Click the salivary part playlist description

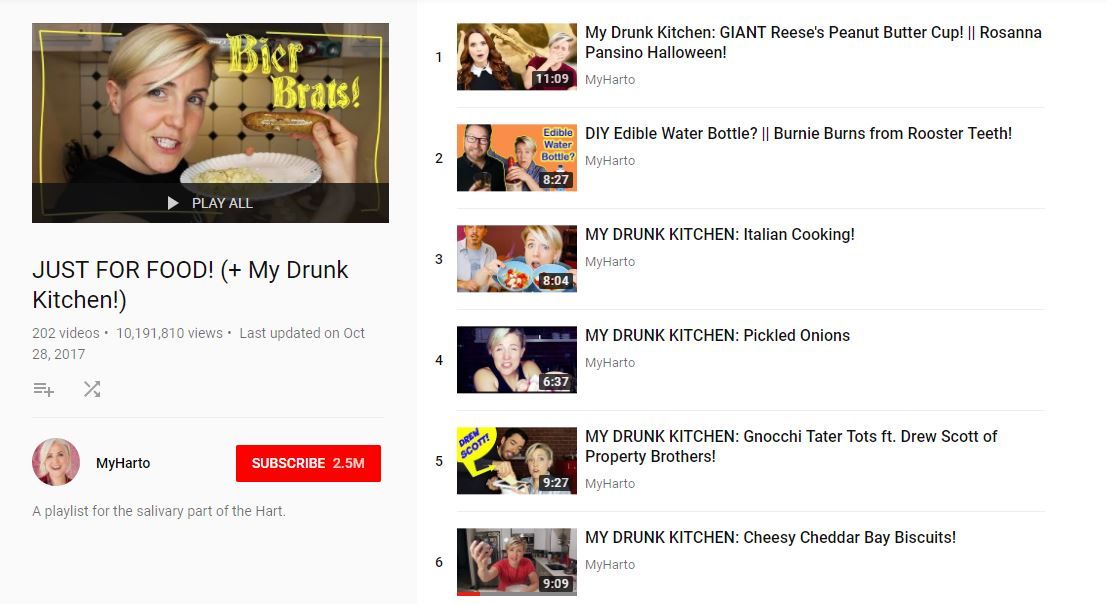[x=159, y=511]
